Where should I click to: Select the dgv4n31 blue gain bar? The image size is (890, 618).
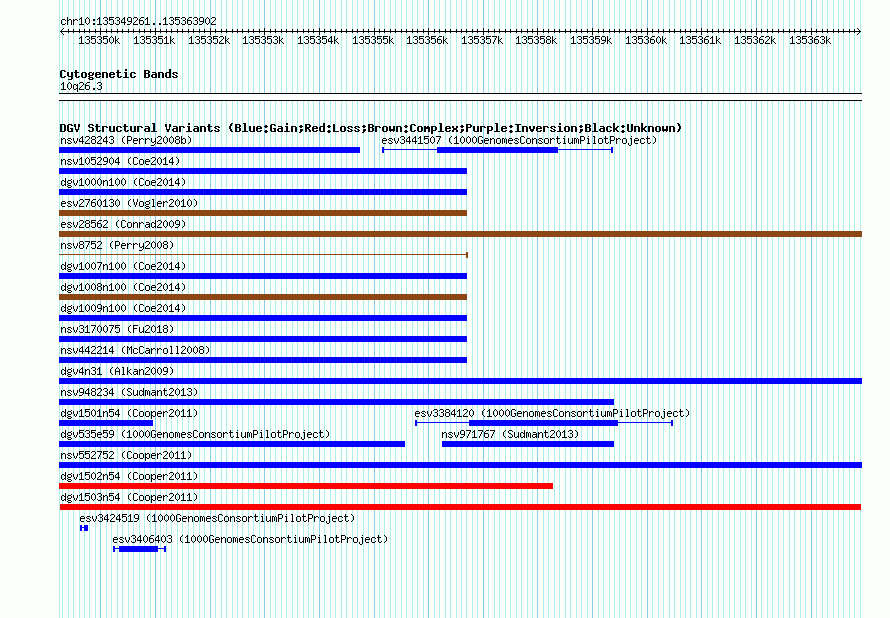[460, 381]
